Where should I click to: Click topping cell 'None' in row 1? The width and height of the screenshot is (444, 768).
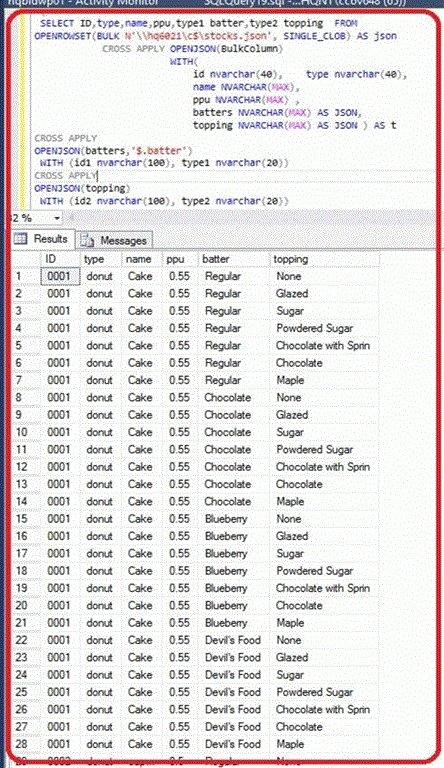click(324, 276)
